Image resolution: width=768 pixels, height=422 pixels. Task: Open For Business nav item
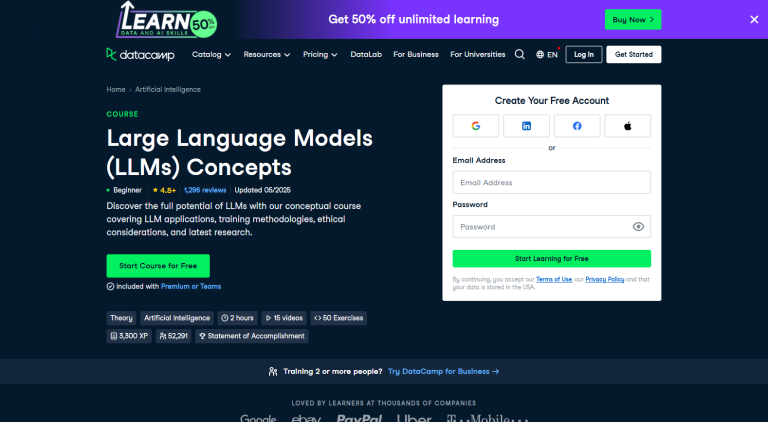pos(415,55)
